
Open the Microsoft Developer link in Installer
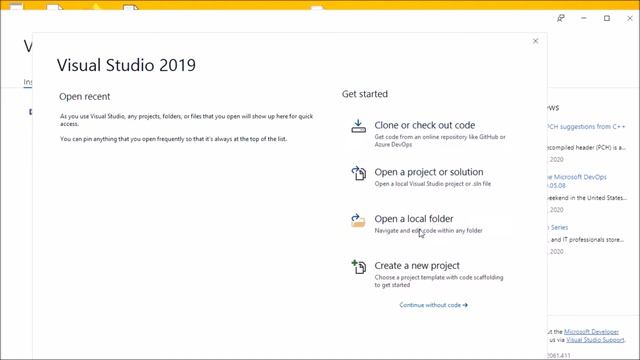tap(591, 332)
